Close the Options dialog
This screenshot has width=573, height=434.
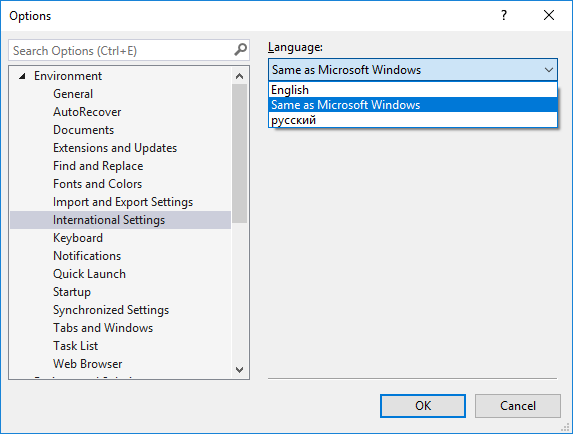549,15
